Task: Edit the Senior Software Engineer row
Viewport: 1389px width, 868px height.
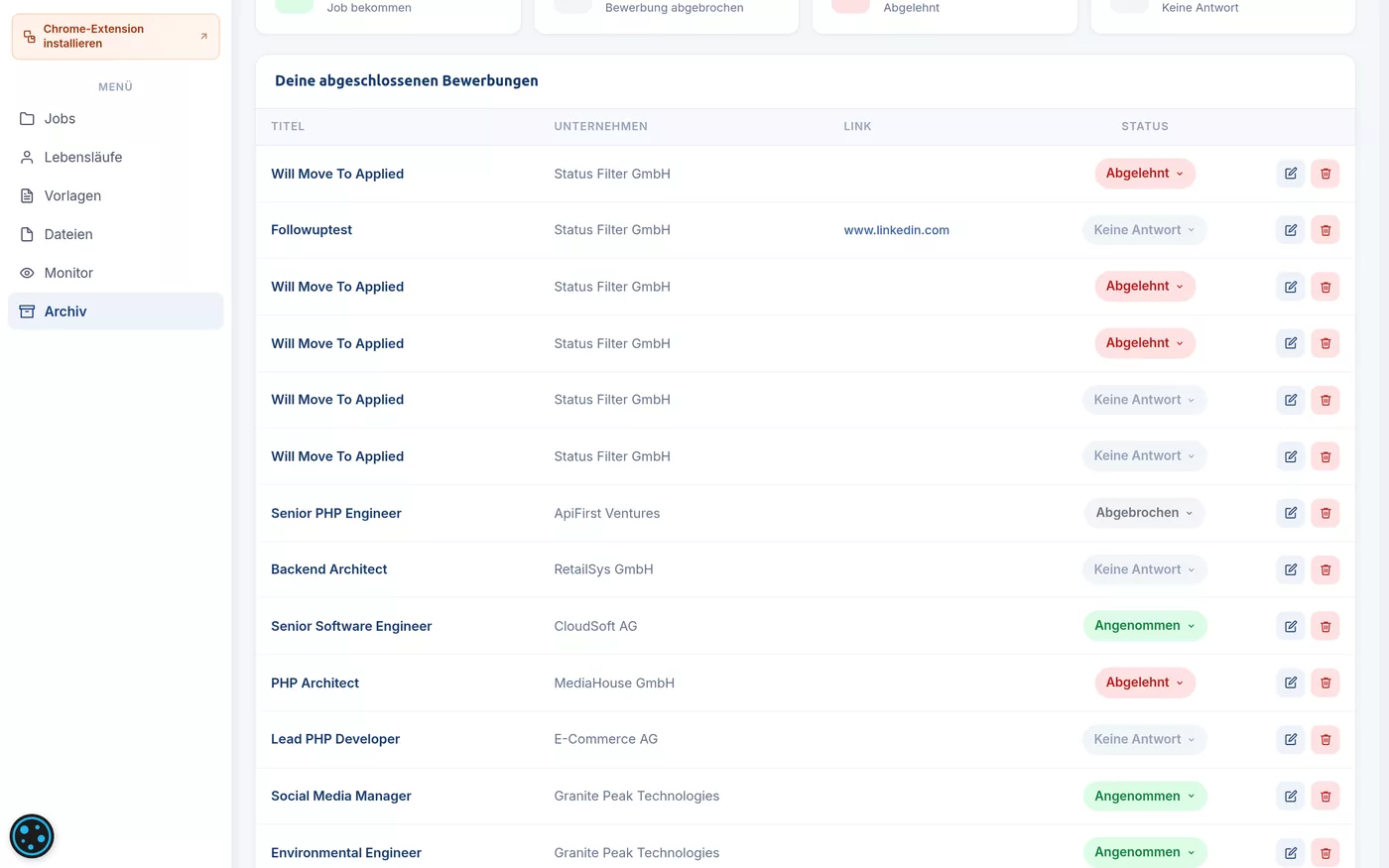Action: (x=1290, y=626)
